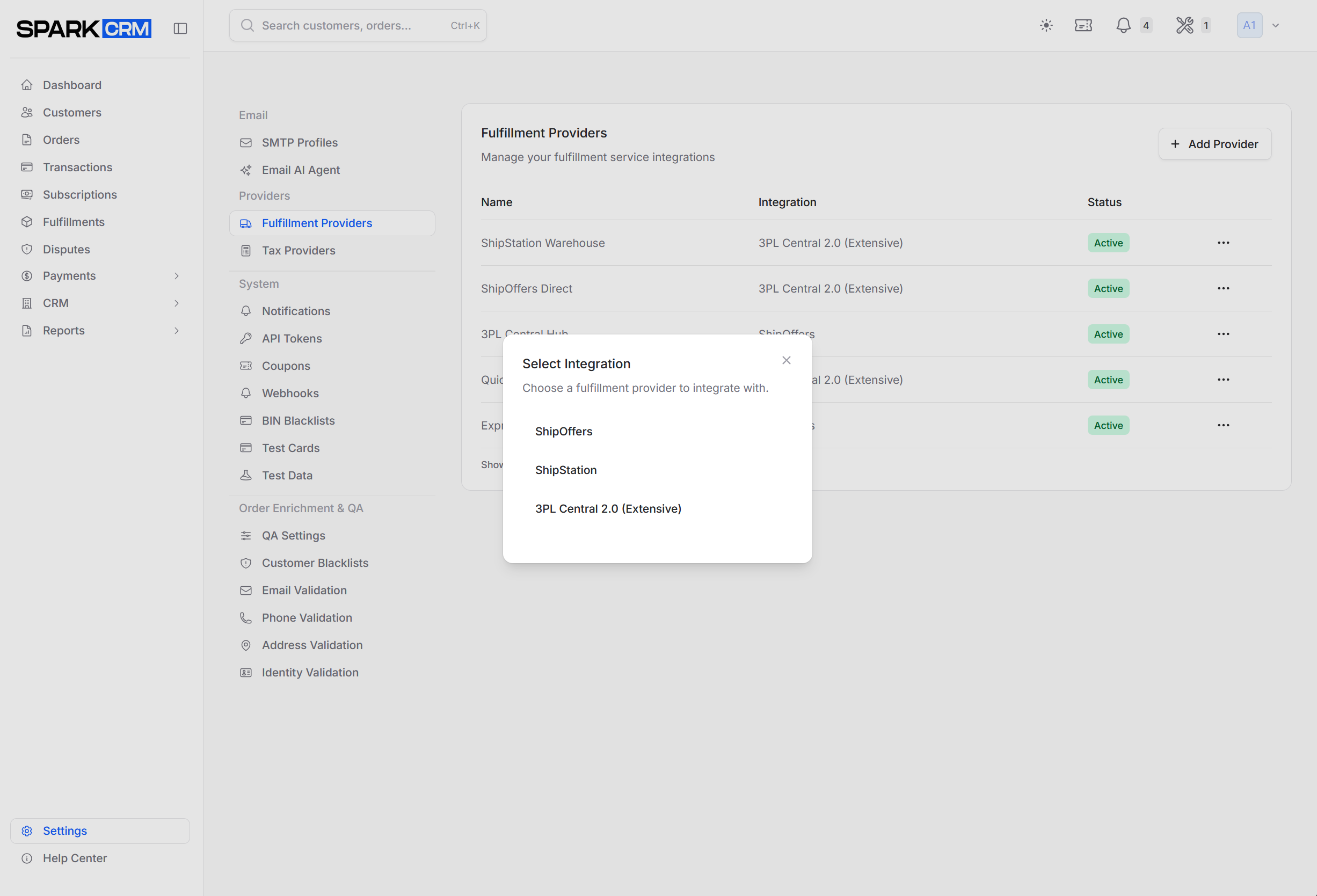Viewport: 1317px width, 896px height.
Task: Choose ShipStation integration in dialog
Action: point(657,470)
